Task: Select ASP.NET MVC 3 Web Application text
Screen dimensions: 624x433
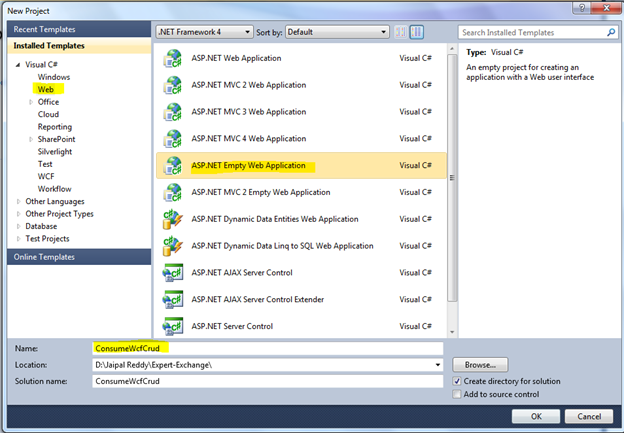Action: tap(249, 112)
